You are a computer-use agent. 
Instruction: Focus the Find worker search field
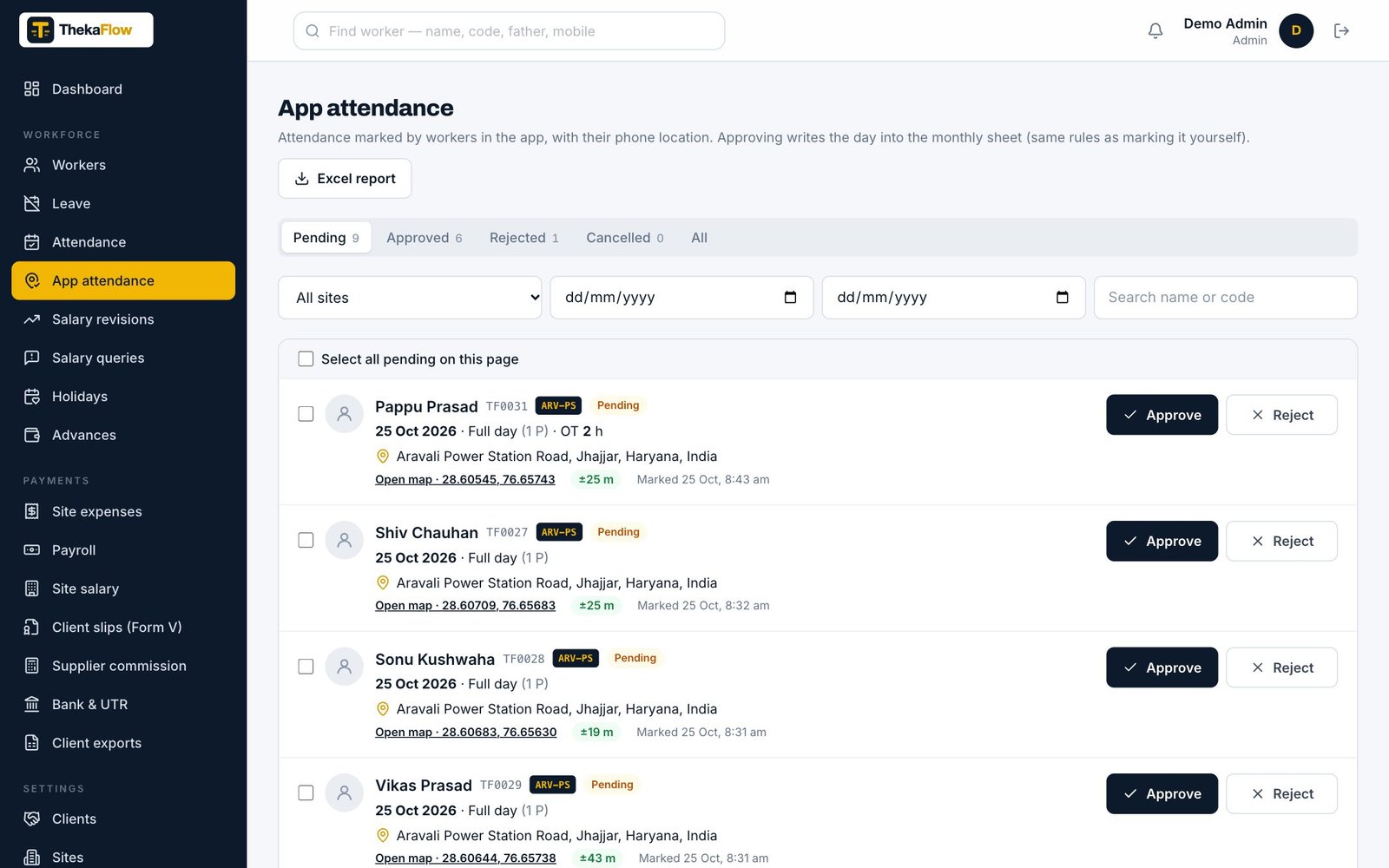tap(509, 31)
